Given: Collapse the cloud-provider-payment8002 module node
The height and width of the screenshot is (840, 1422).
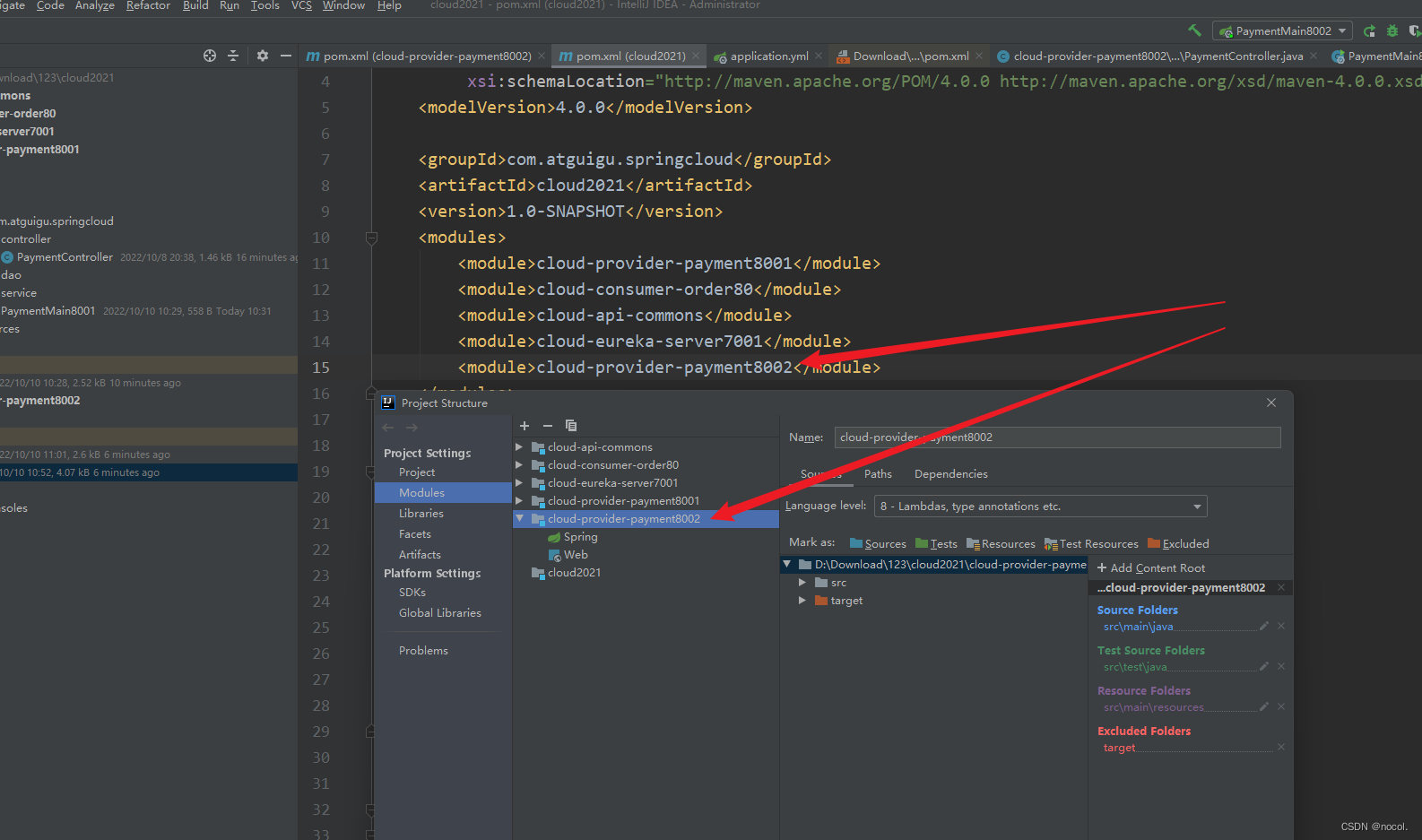Looking at the screenshot, I should [x=519, y=518].
